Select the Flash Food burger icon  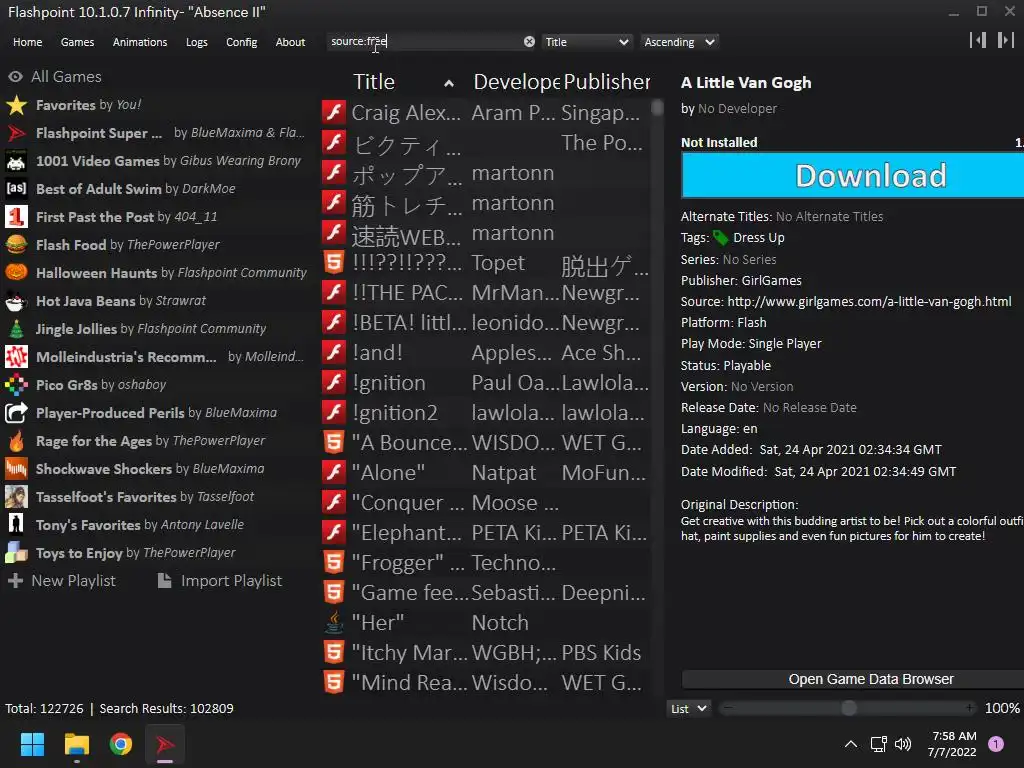point(16,245)
